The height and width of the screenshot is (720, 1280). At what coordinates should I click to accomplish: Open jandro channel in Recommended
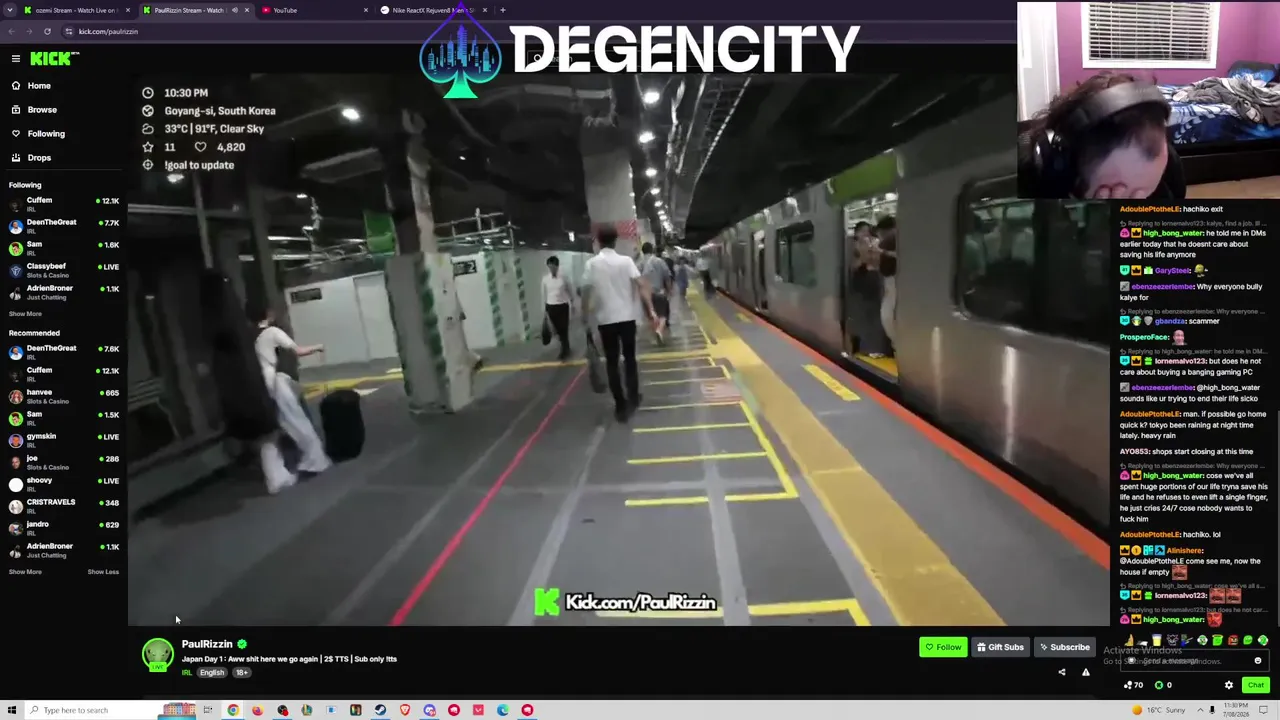pyautogui.click(x=63, y=528)
